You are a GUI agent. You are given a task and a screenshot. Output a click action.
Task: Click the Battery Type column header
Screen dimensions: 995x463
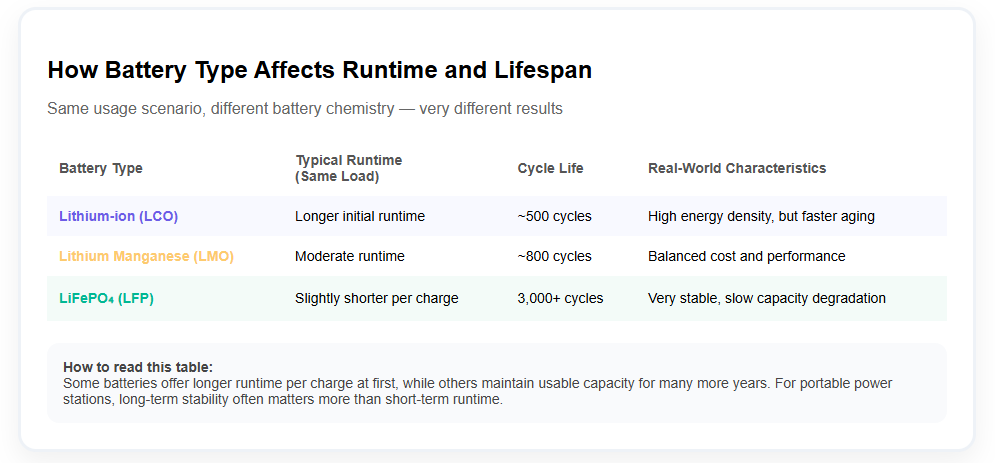point(101,168)
